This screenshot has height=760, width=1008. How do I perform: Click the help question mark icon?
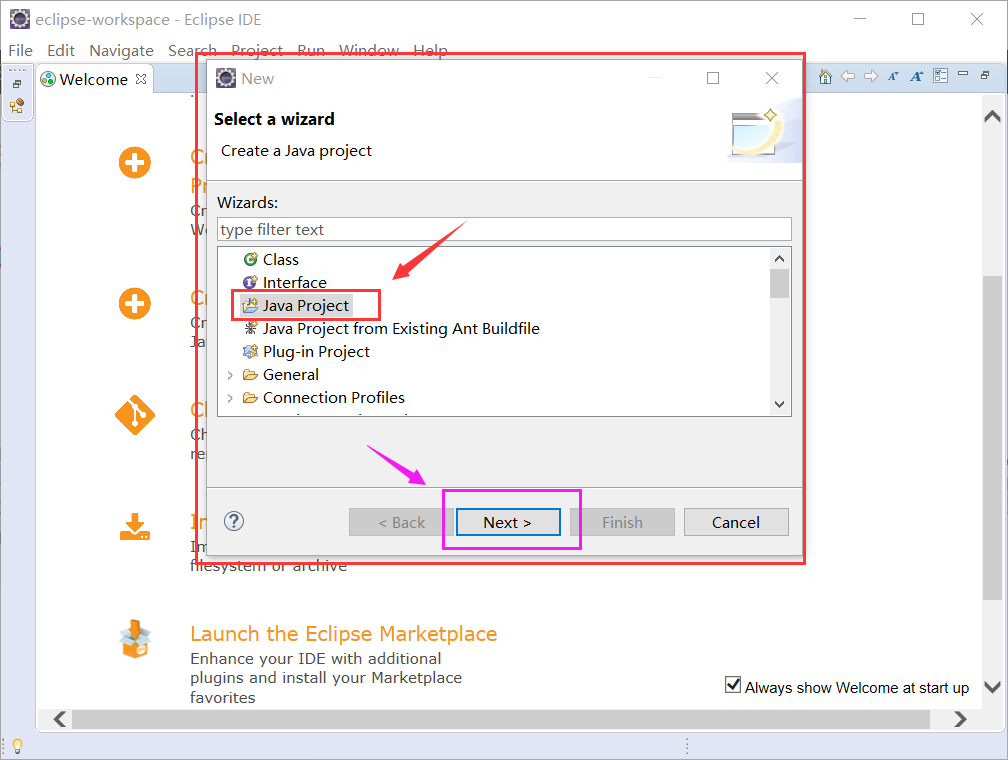[x=234, y=521]
